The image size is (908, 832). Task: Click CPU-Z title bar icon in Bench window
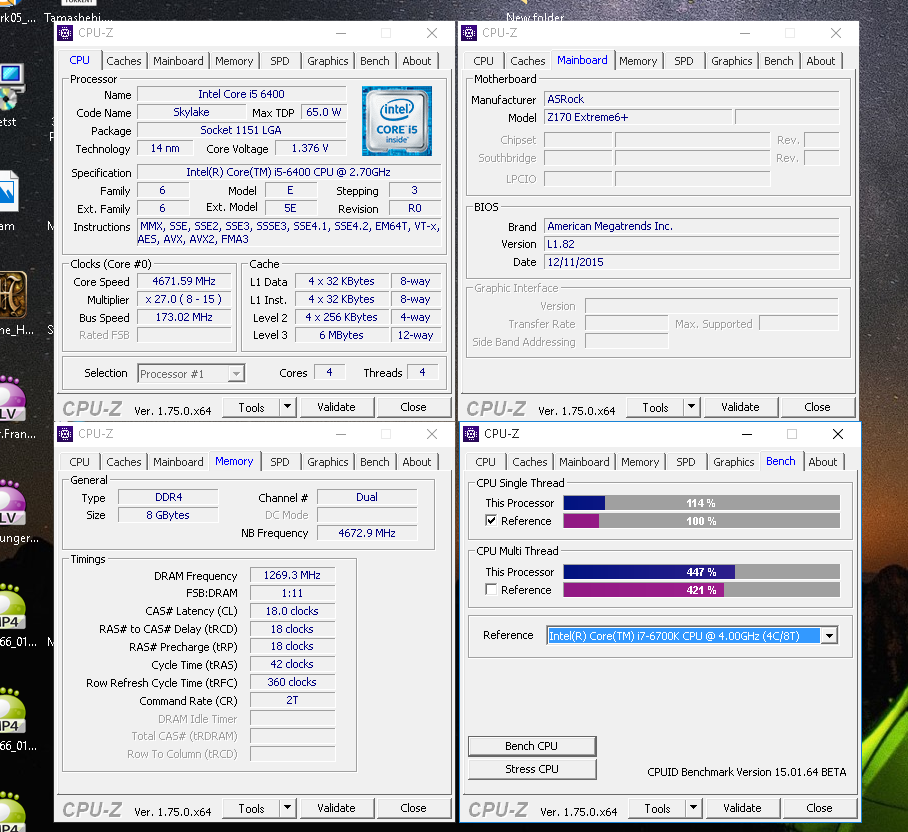coord(470,434)
